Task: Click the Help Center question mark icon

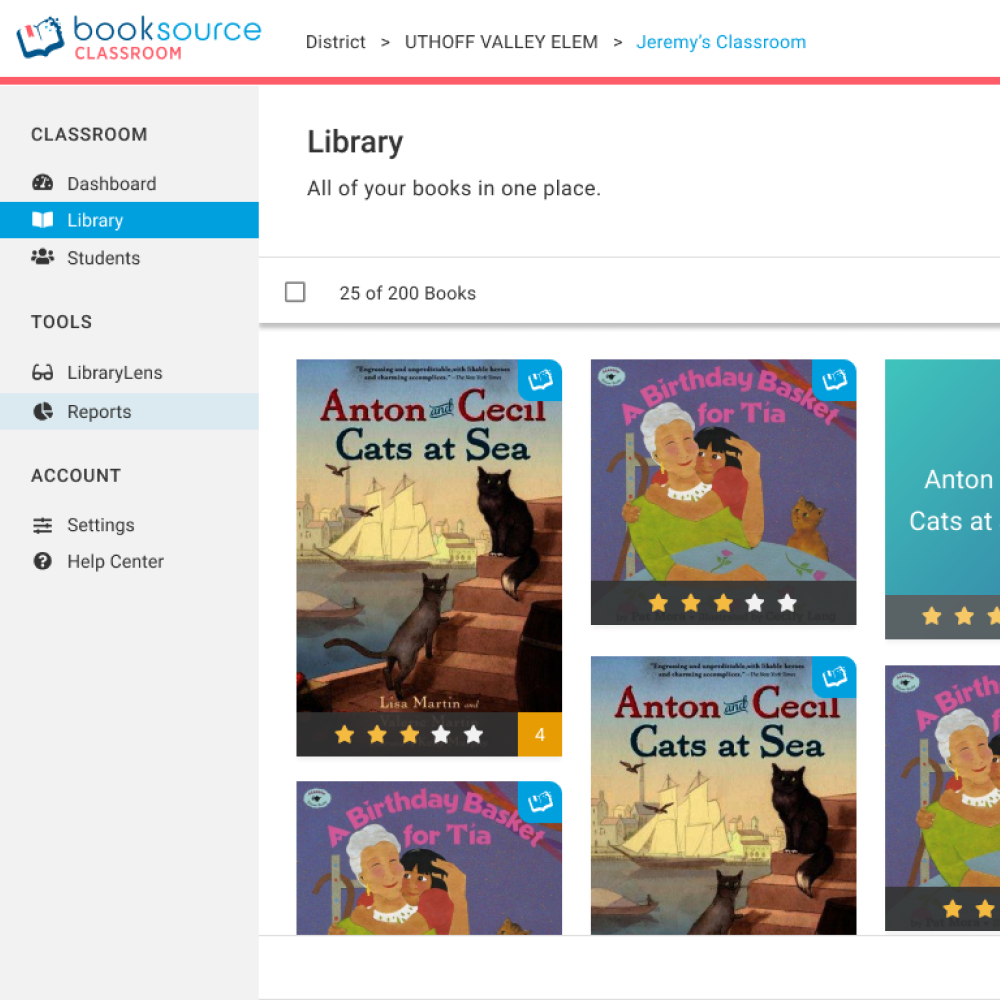Action: [x=42, y=561]
